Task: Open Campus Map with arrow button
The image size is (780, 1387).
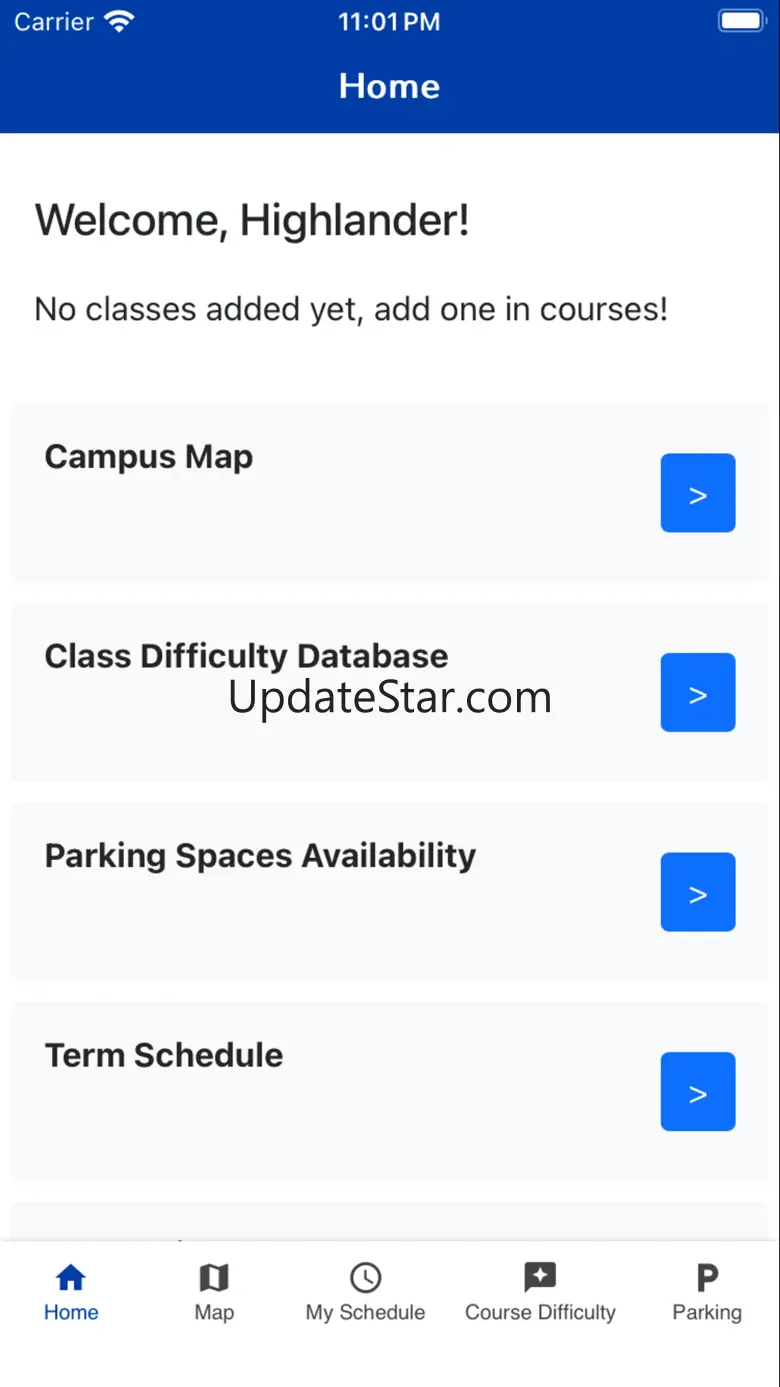Action: (698, 493)
